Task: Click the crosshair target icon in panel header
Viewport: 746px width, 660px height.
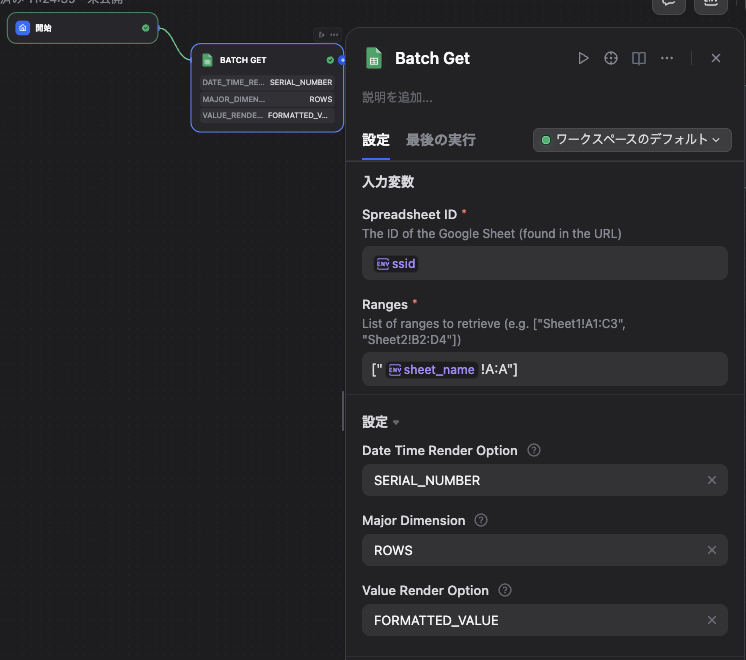Action: pos(611,58)
